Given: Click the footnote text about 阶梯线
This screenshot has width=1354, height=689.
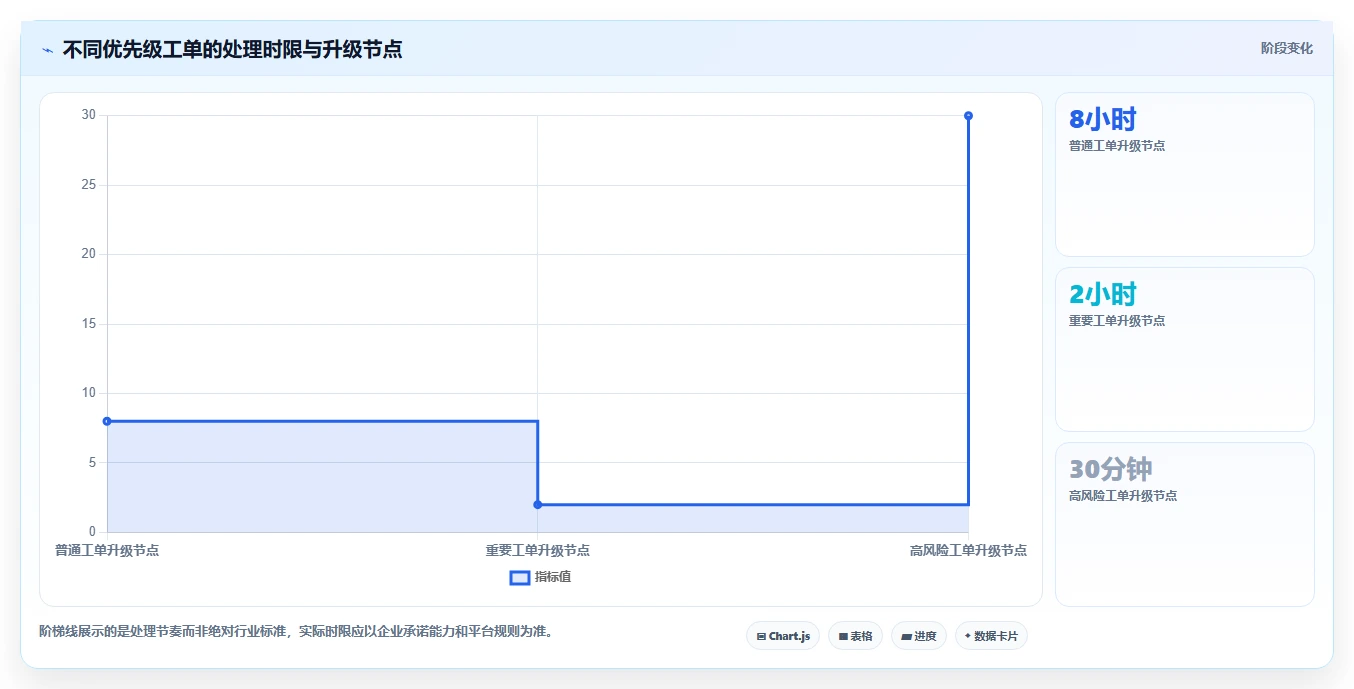Looking at the screenshot, I should point(296,632).
